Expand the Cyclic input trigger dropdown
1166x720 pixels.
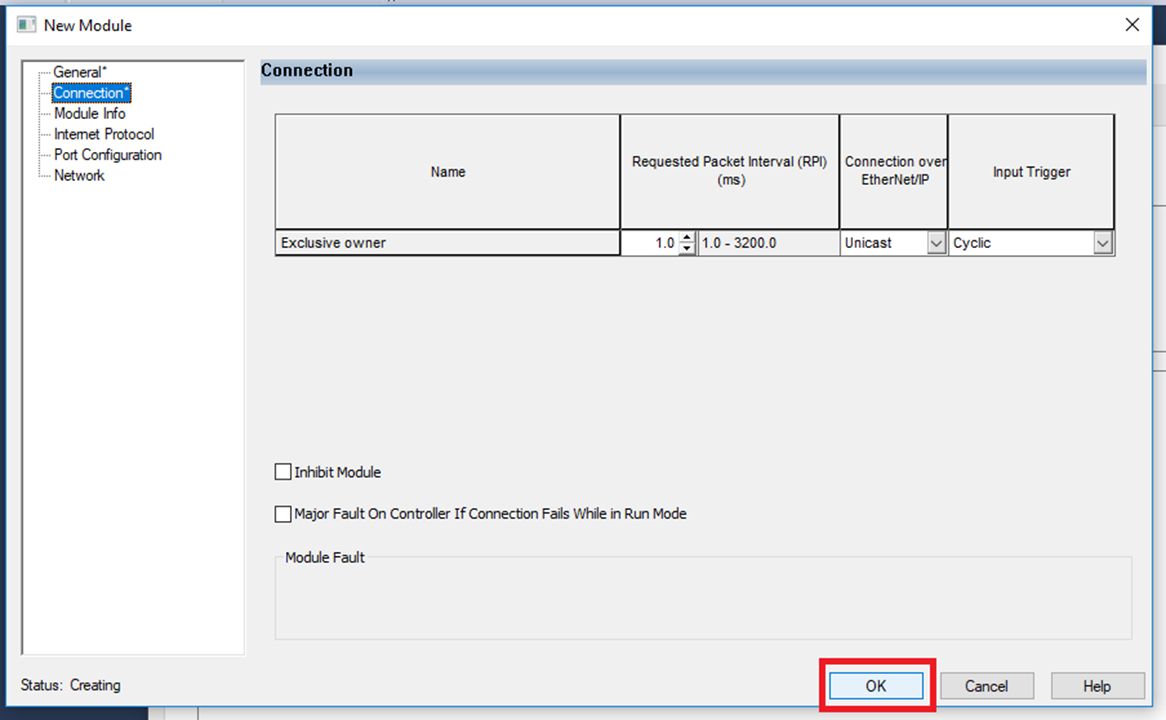click(x=1102, y=243)
